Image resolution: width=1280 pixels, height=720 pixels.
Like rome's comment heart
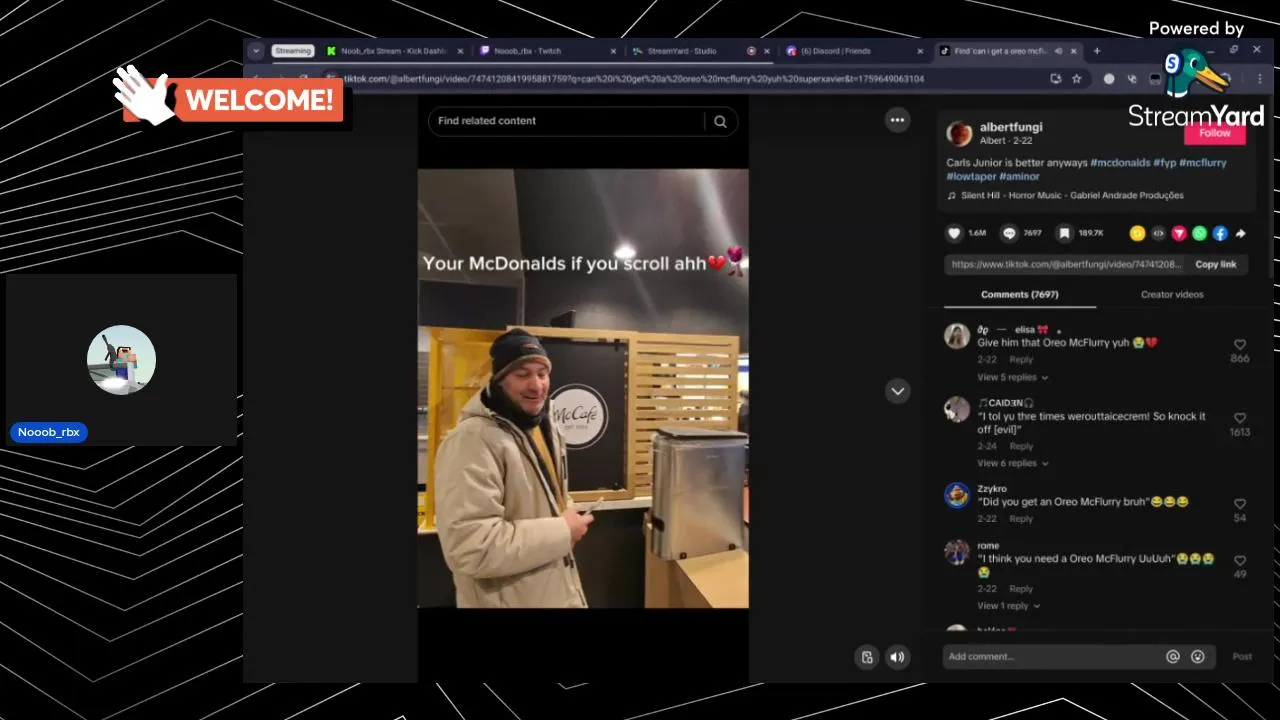pos(1240,561)
